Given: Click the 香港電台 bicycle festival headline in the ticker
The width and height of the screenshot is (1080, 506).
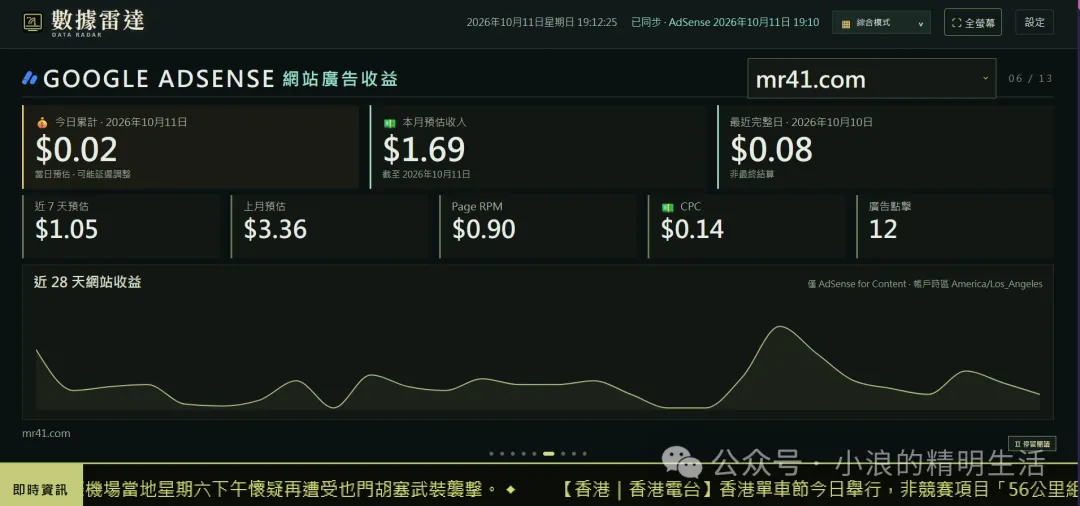Looking at the screenshot, I should [818, 489].
